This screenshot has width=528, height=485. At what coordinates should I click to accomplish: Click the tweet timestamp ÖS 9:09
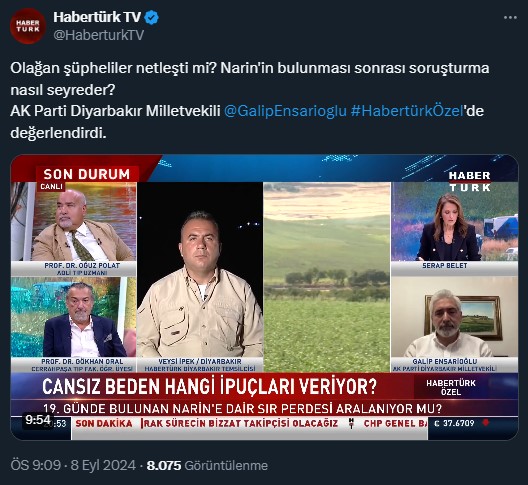(35, 465)
